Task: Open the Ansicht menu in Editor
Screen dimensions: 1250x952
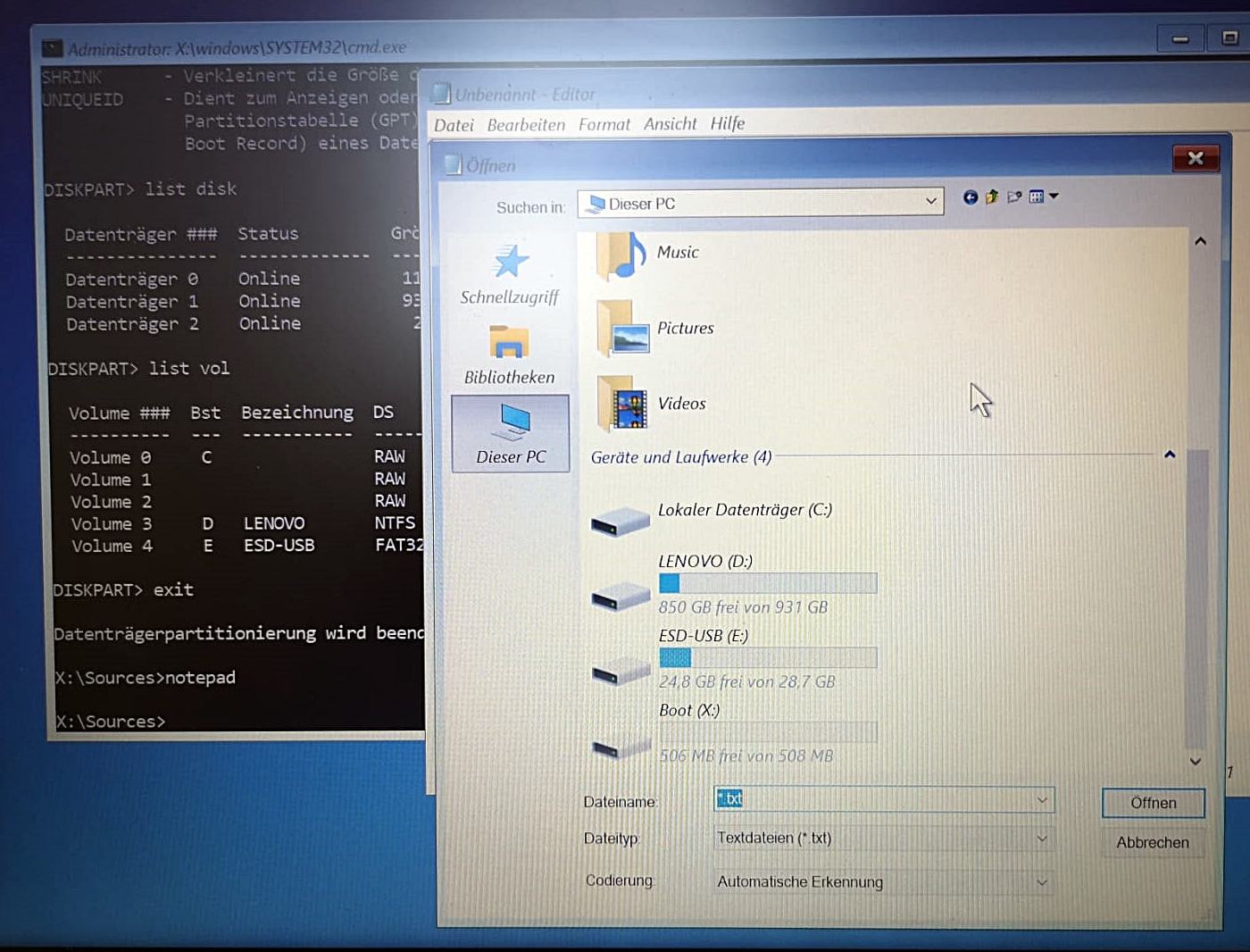Action: point(671,124)
